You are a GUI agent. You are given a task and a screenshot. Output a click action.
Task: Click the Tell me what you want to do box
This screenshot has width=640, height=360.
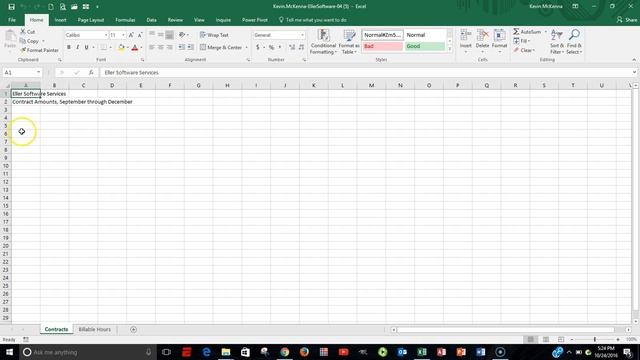coord(313,20)
